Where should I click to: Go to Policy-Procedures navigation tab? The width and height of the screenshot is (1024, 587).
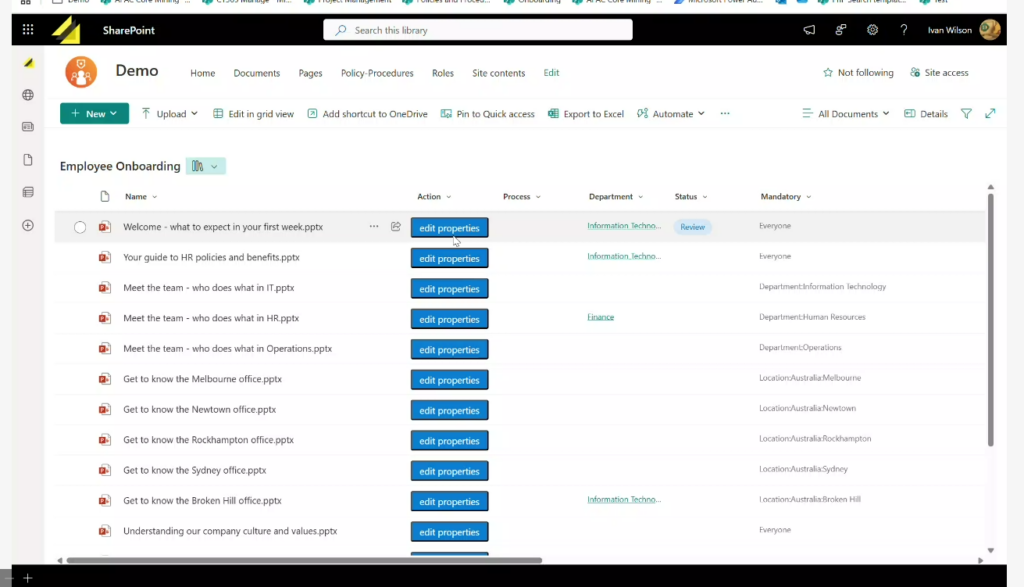click(377, 73)
